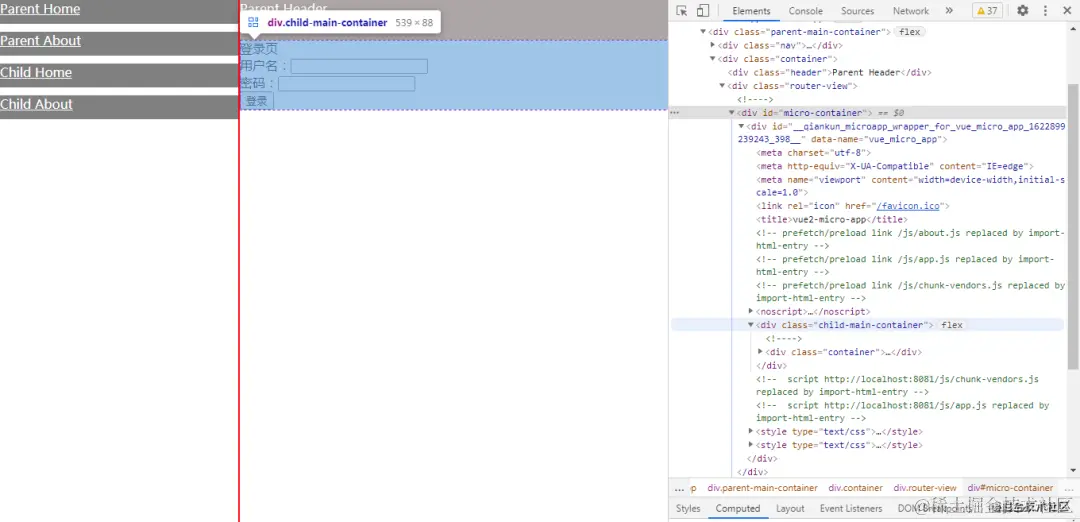Image resolution: width=1080 pixels, height=522 pixels.
Task: Select div.router-view breadcrumb
Action: pos(925,488)
